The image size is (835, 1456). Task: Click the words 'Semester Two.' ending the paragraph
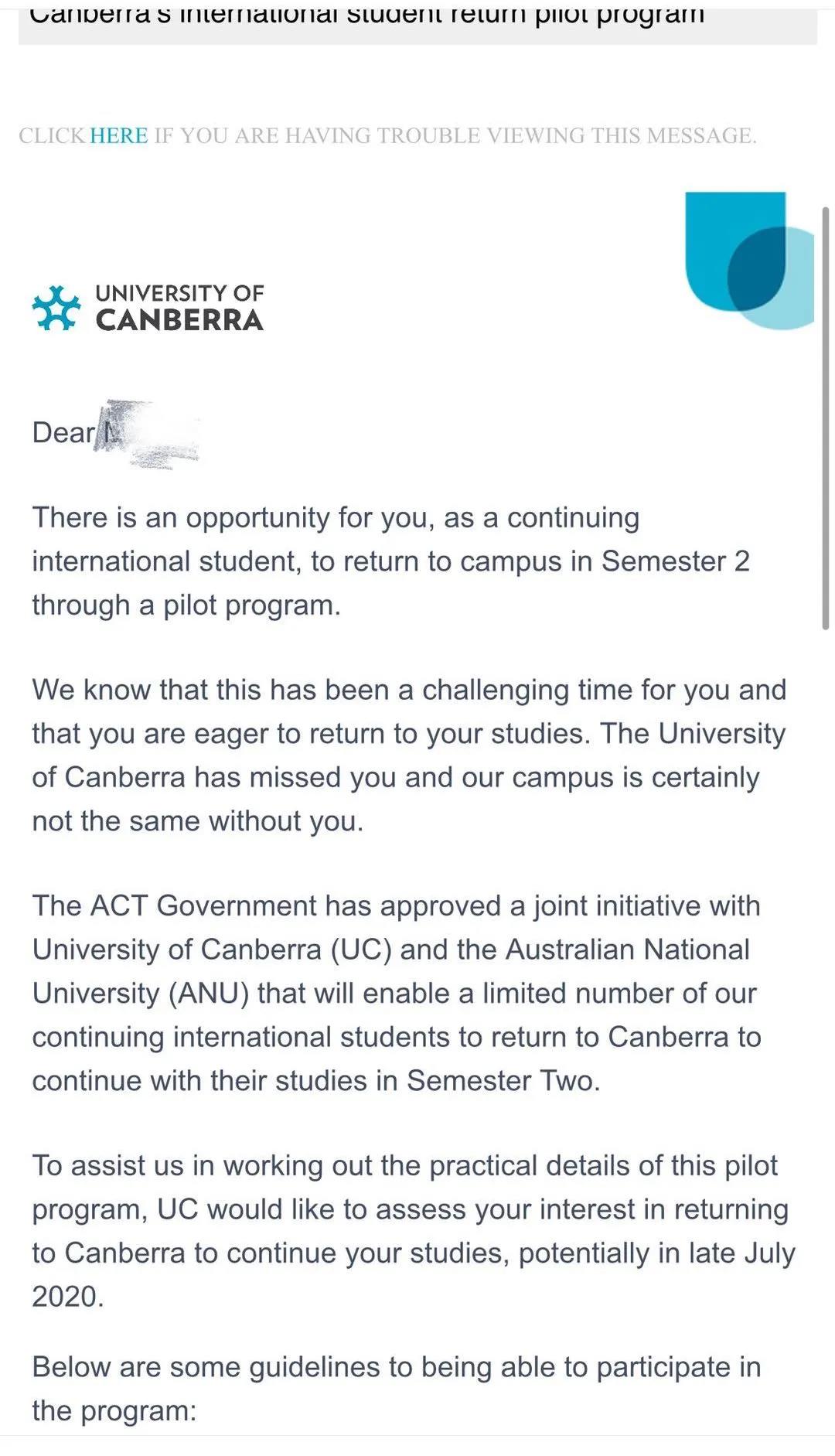(503, 1080)
